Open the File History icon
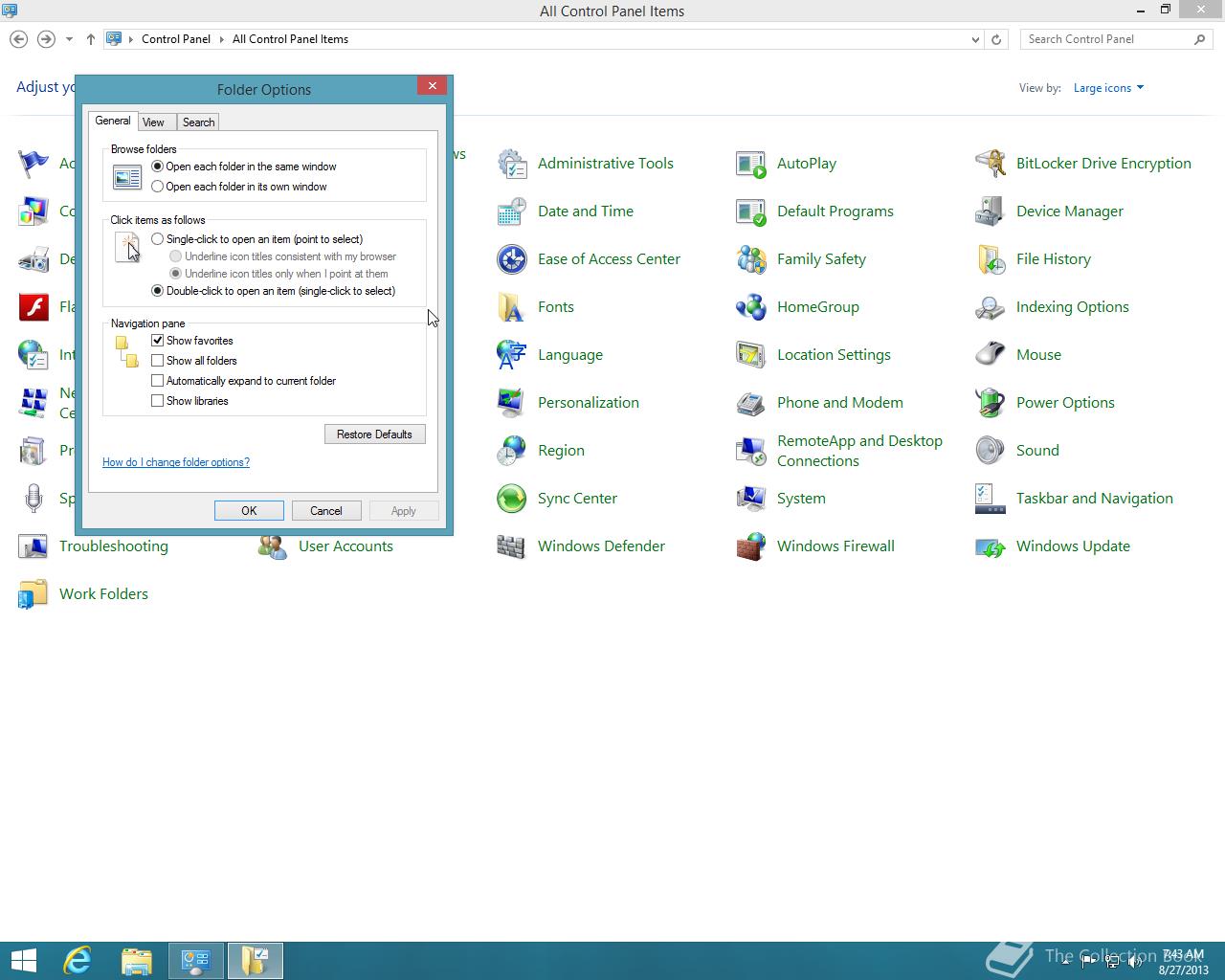Screen dimensions: 1225x980 pyautogui.click(x=991, y=259)
